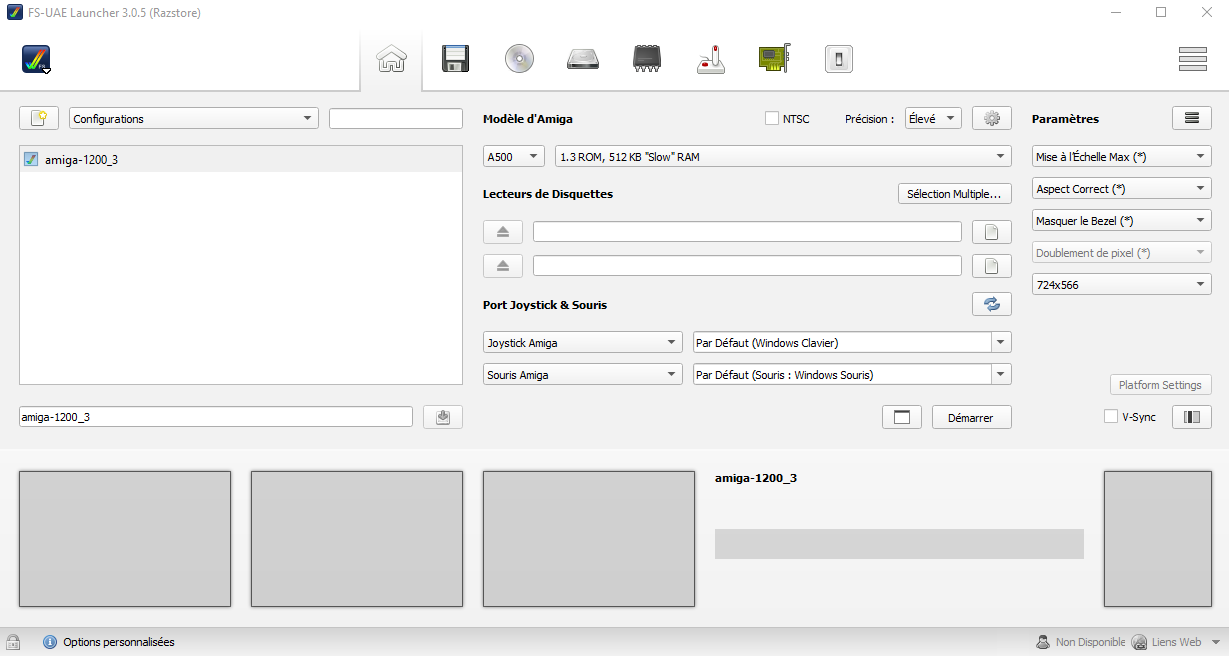Open the model gear settings

click(992, 118)
